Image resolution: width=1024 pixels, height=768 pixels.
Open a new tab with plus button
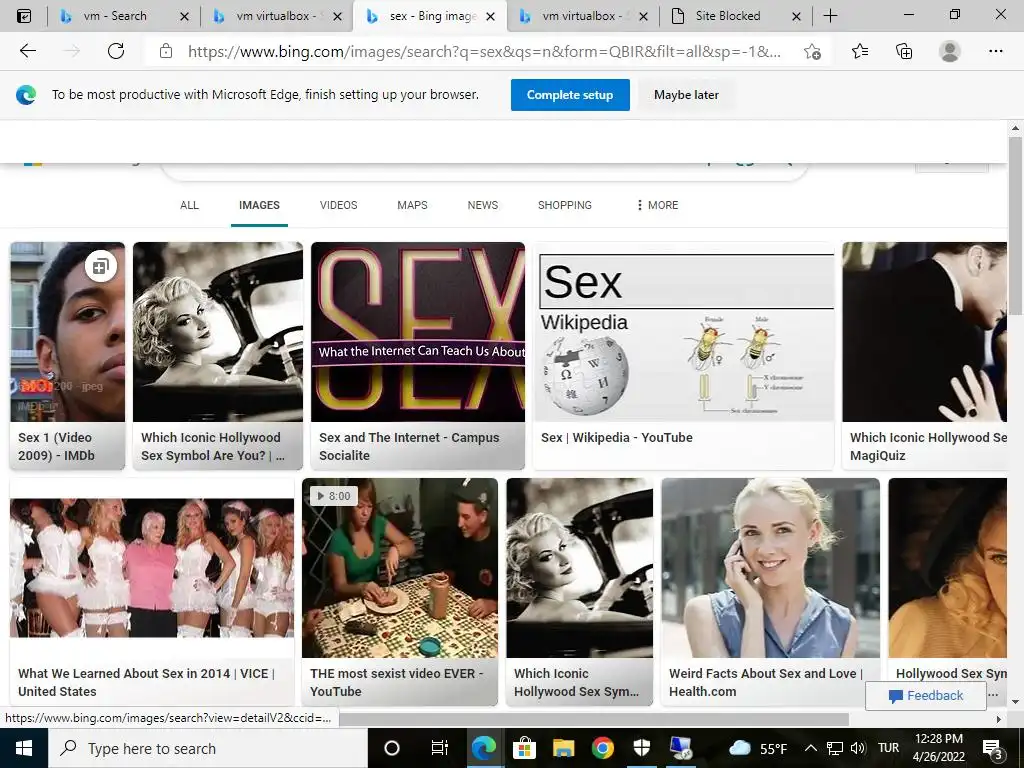pyautogui.click(x=830, y=16)
